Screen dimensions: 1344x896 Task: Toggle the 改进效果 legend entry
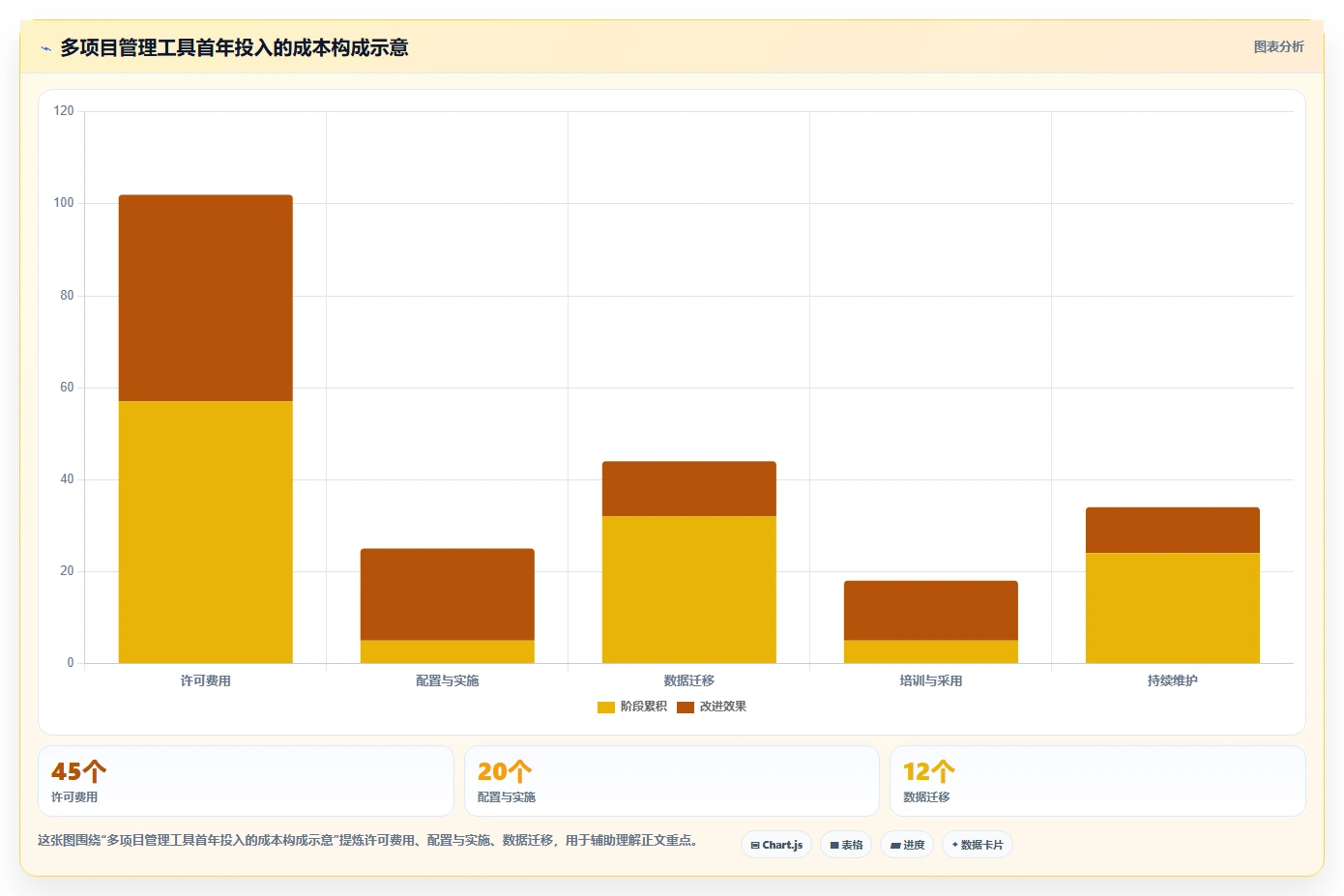[x=712, y=707]
